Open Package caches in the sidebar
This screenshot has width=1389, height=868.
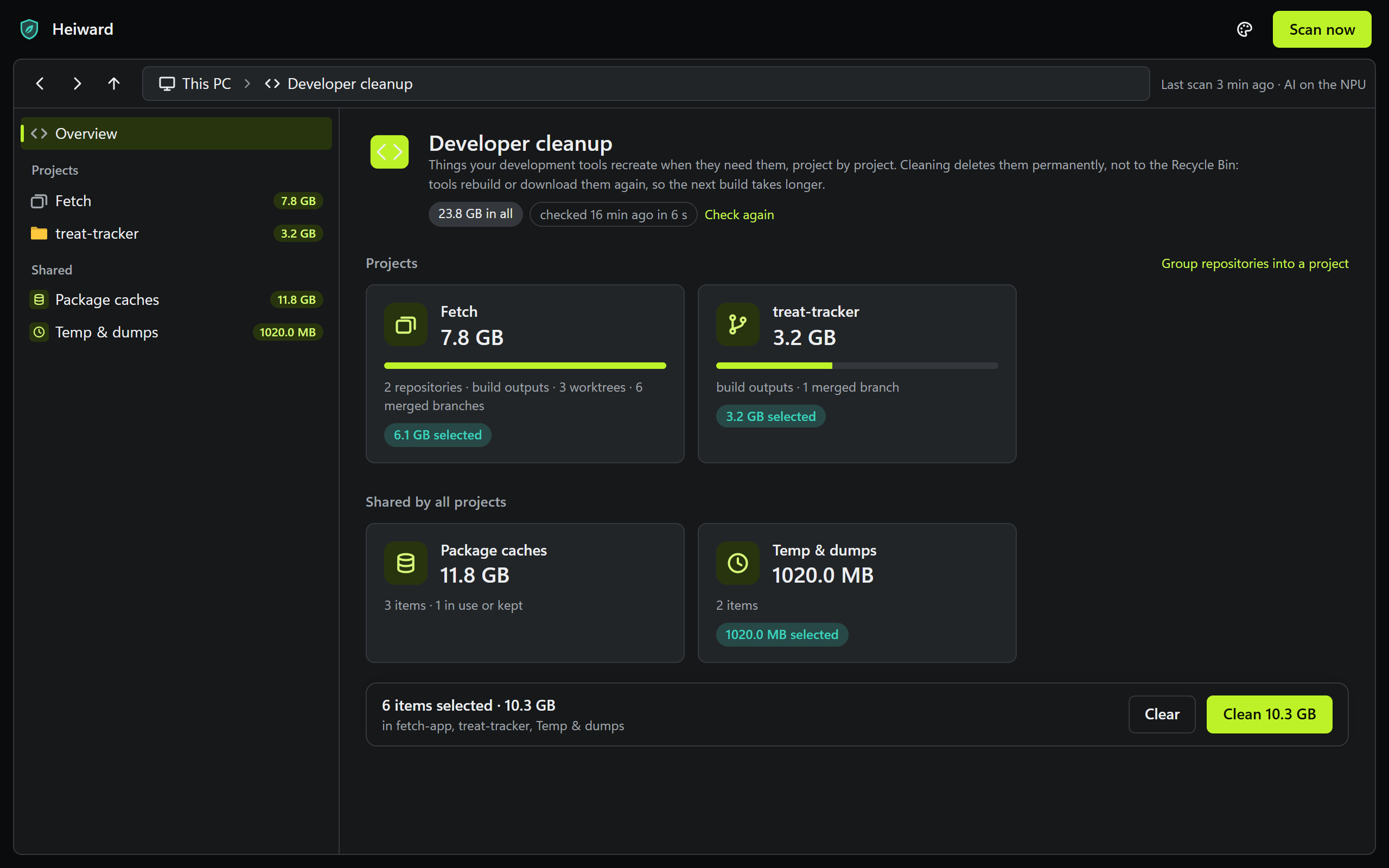click(x=176, y=299)
